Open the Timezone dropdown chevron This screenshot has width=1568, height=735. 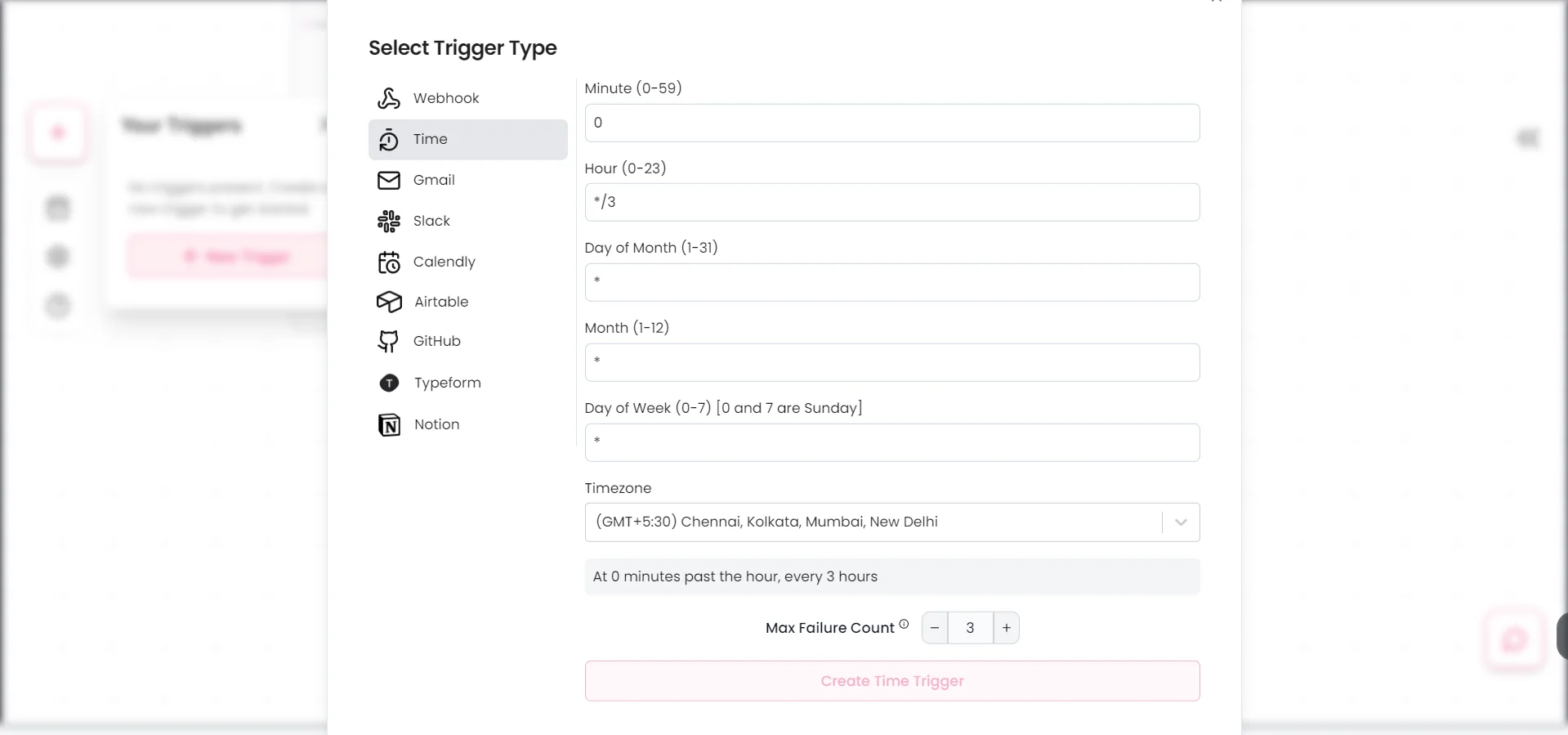pos(1181,522)
